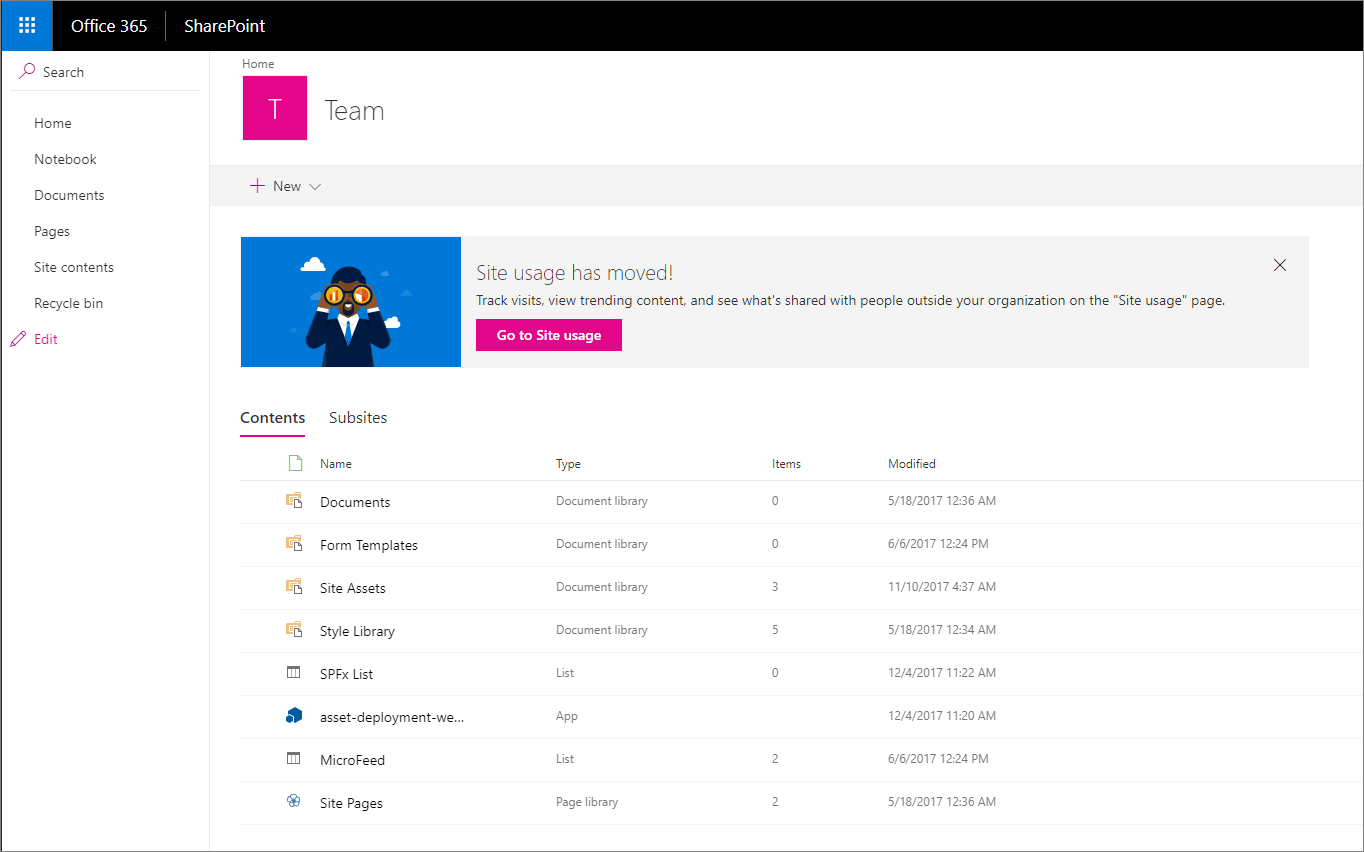This screenshot has height=852, width=1364.
Task: Click the Documents document library icon
Action: click(294, 500)
